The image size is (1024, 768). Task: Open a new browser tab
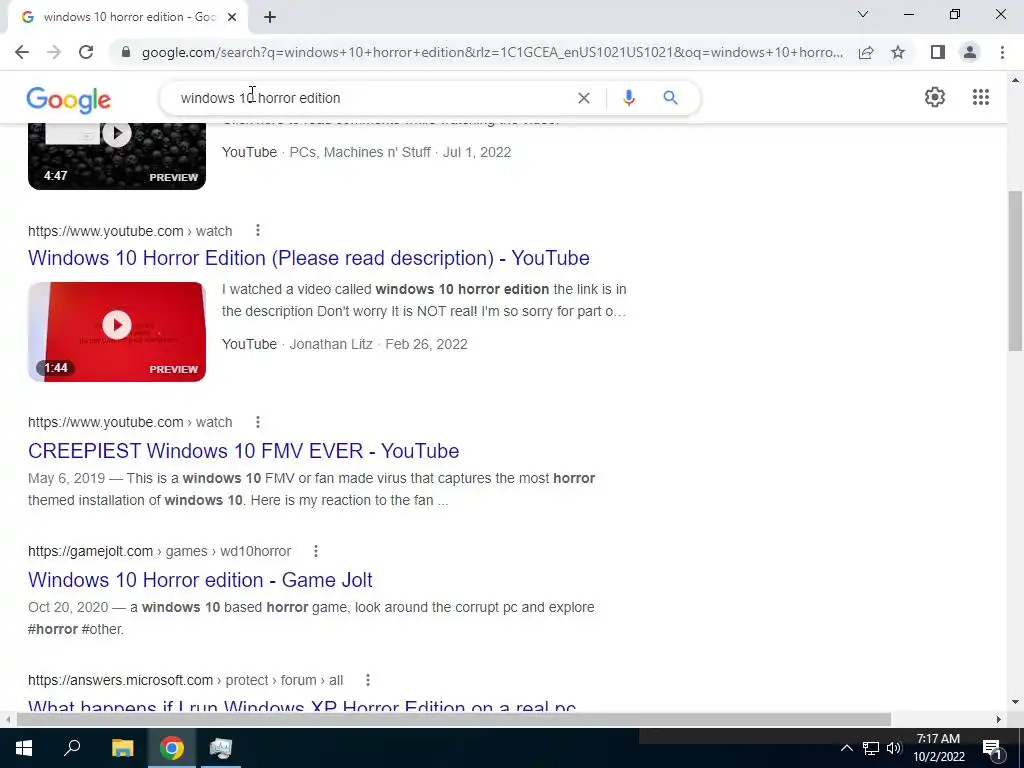coord(270,18)
